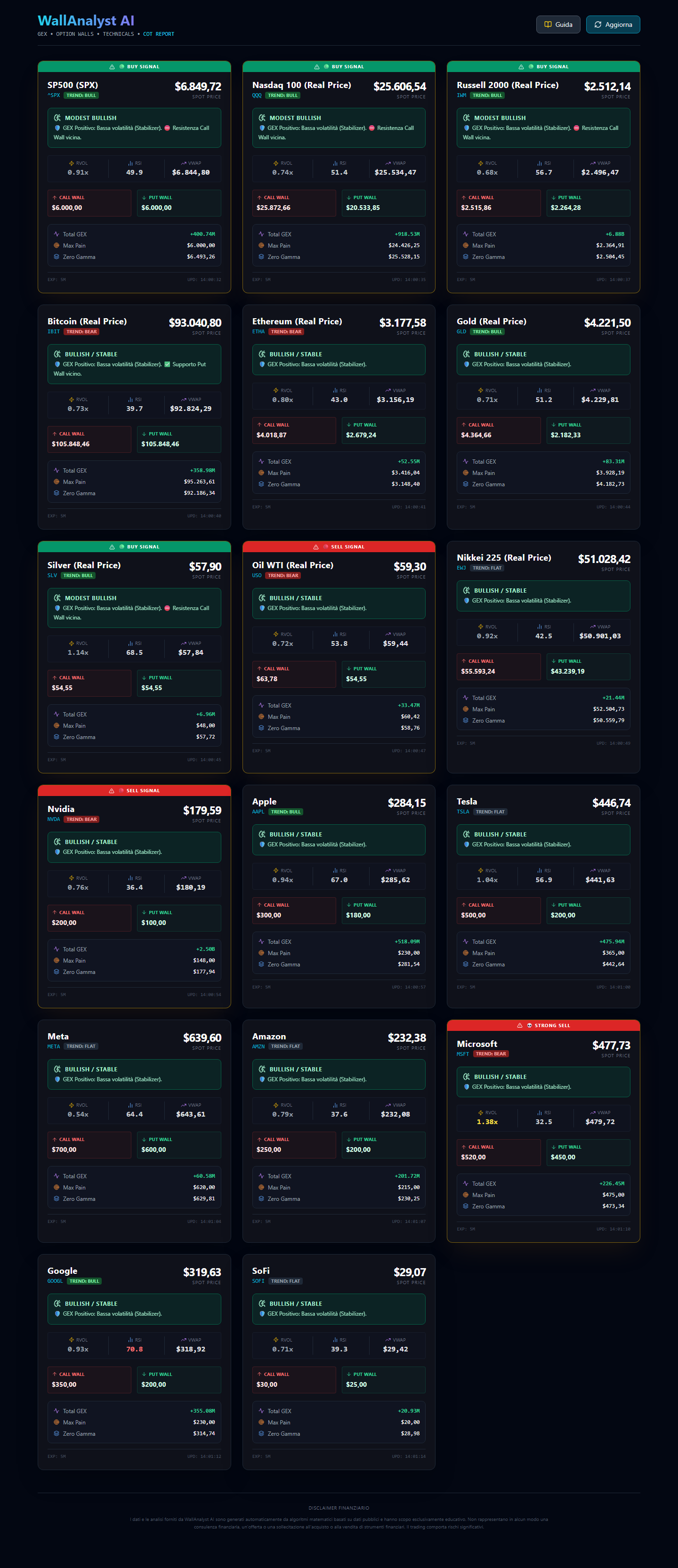Click the Guida button

557,24
